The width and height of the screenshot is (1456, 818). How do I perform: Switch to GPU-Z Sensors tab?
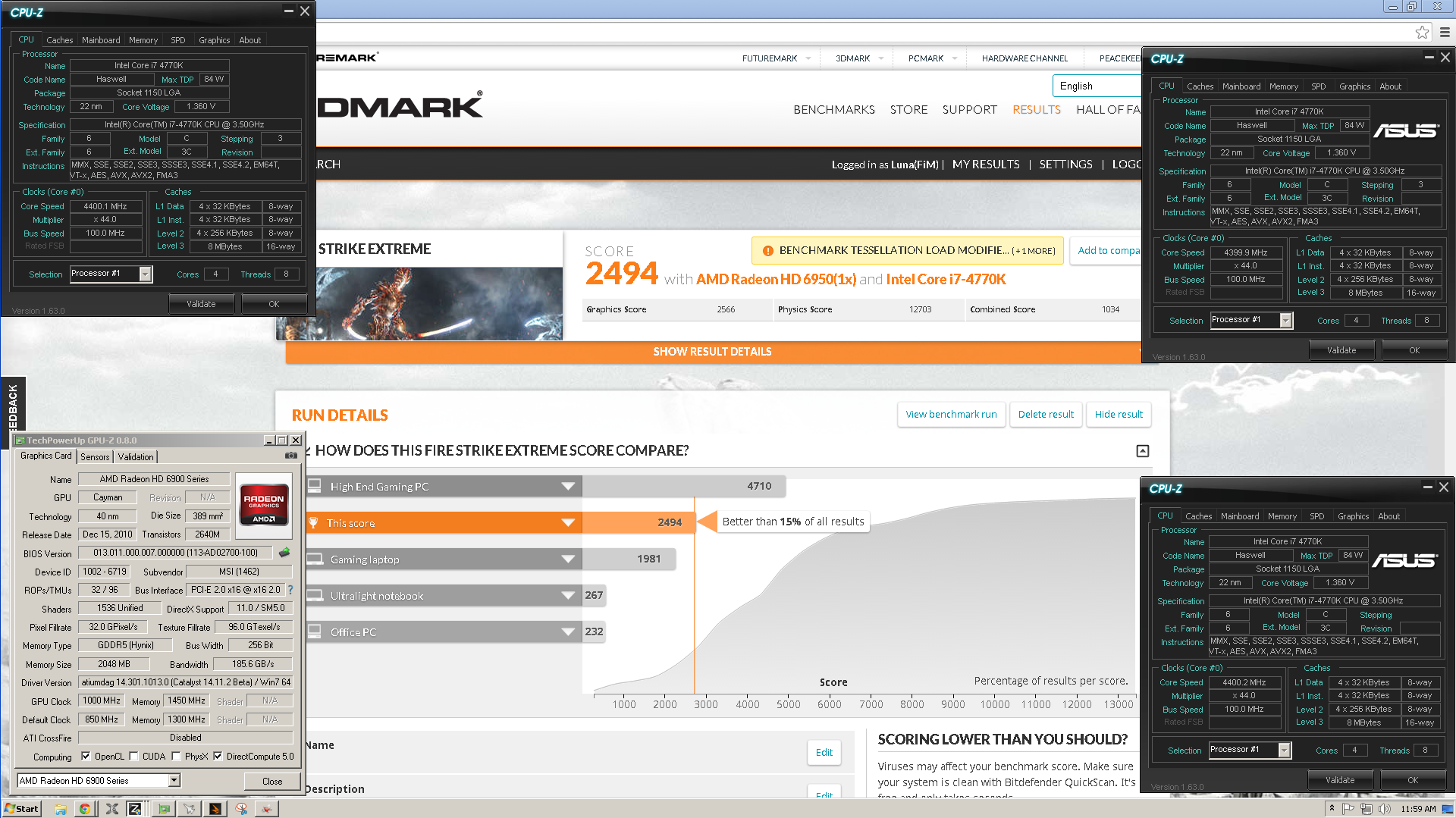pos(95,457)
